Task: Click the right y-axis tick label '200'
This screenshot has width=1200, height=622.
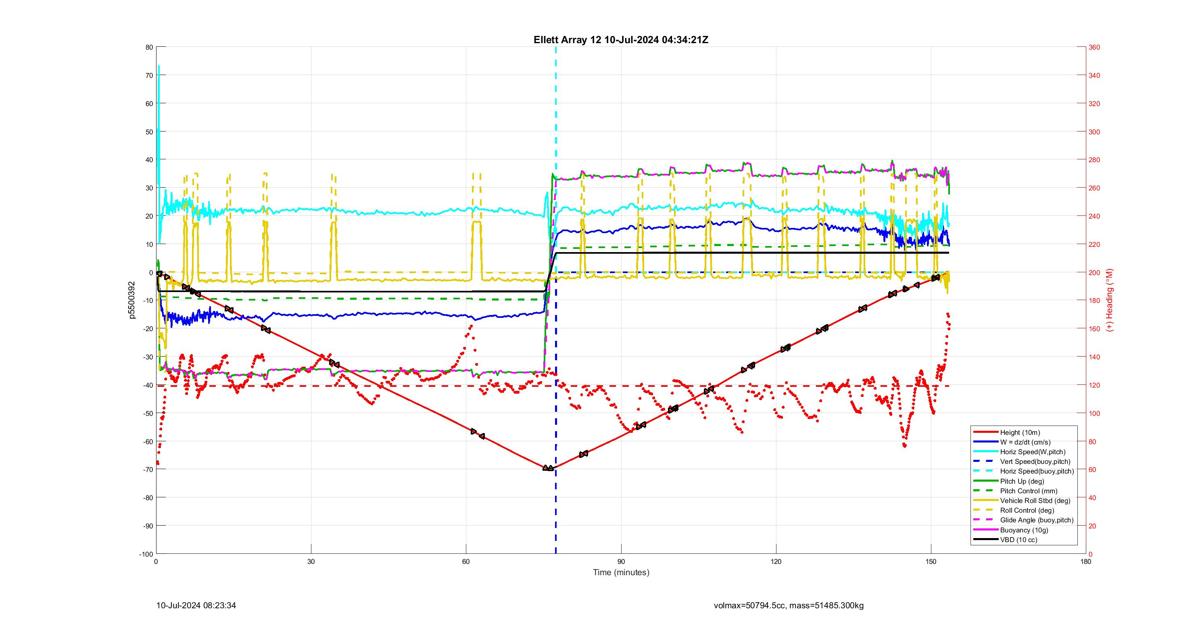Action: [x=1095, y=272]
